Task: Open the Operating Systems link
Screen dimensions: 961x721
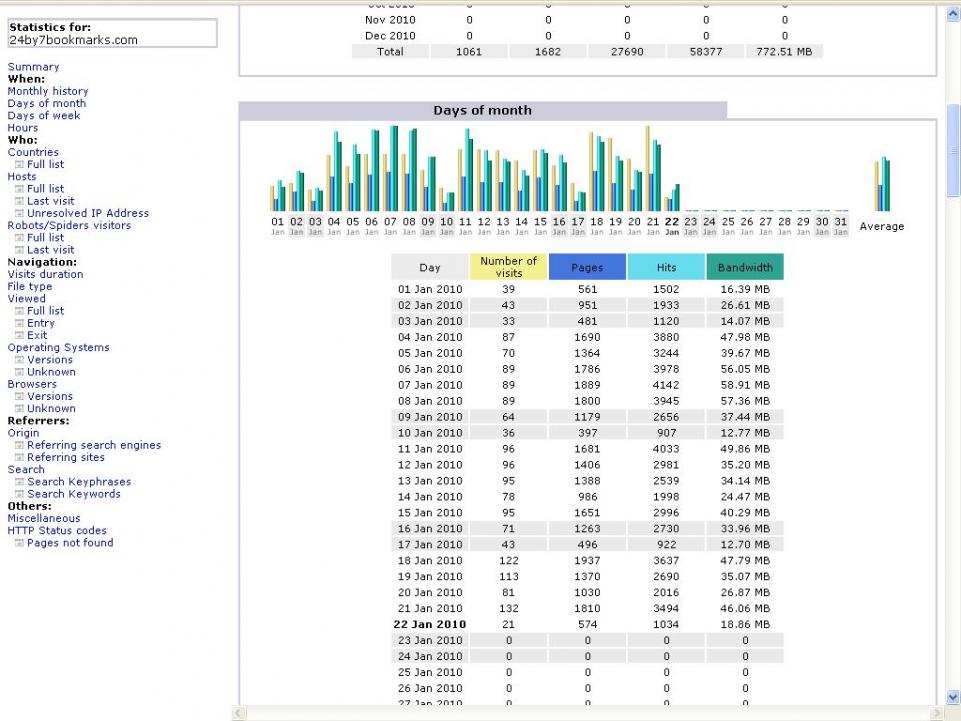Action: pos(58,348)
